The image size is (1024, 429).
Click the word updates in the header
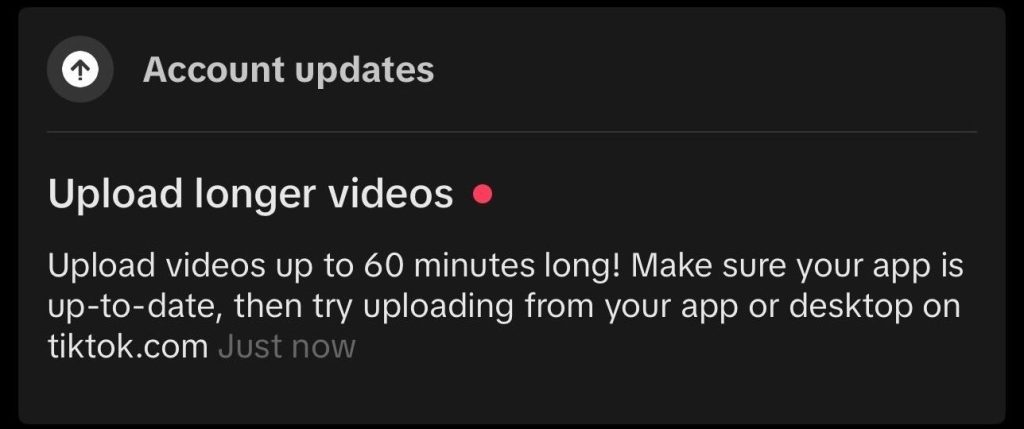(x=364, y=71)
